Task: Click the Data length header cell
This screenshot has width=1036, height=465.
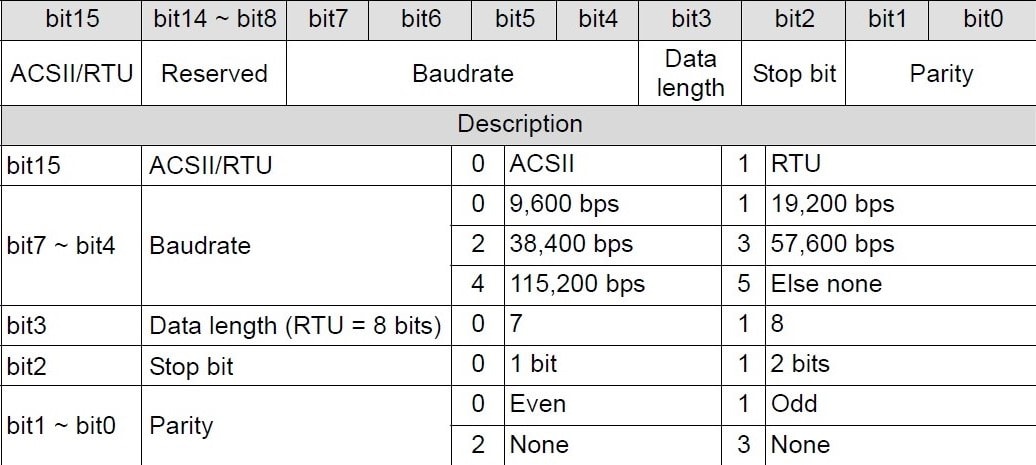Action: coord(690,73)
